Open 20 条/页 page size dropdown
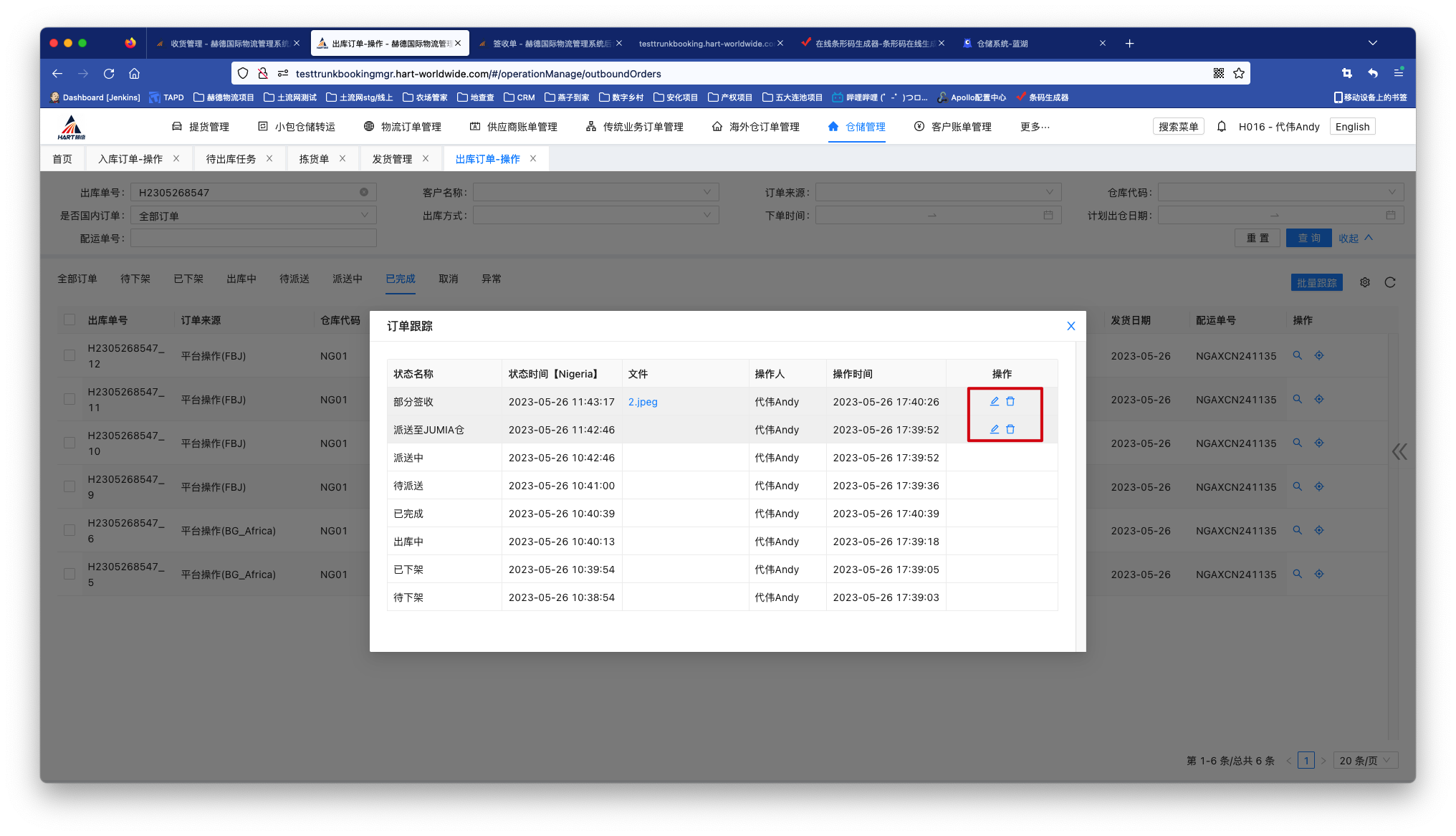Image resolution: width=1456 pixels, height=836 pixels. point(1365,761)
